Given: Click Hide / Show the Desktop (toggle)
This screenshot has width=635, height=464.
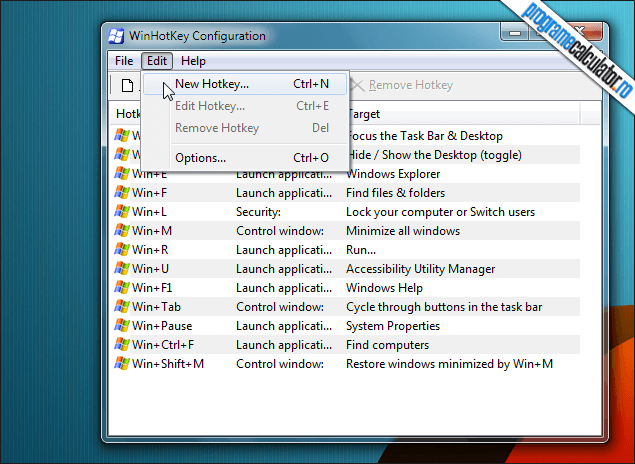Looking at the screenshot, I should point(435,155).
